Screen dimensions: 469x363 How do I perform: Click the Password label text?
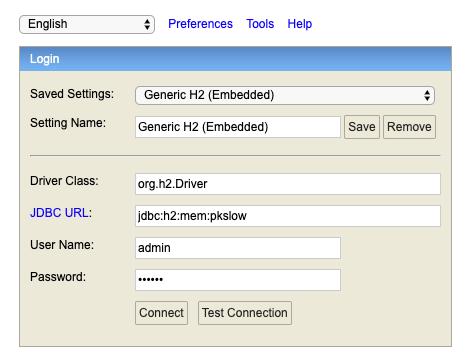(x=58, y=277)
